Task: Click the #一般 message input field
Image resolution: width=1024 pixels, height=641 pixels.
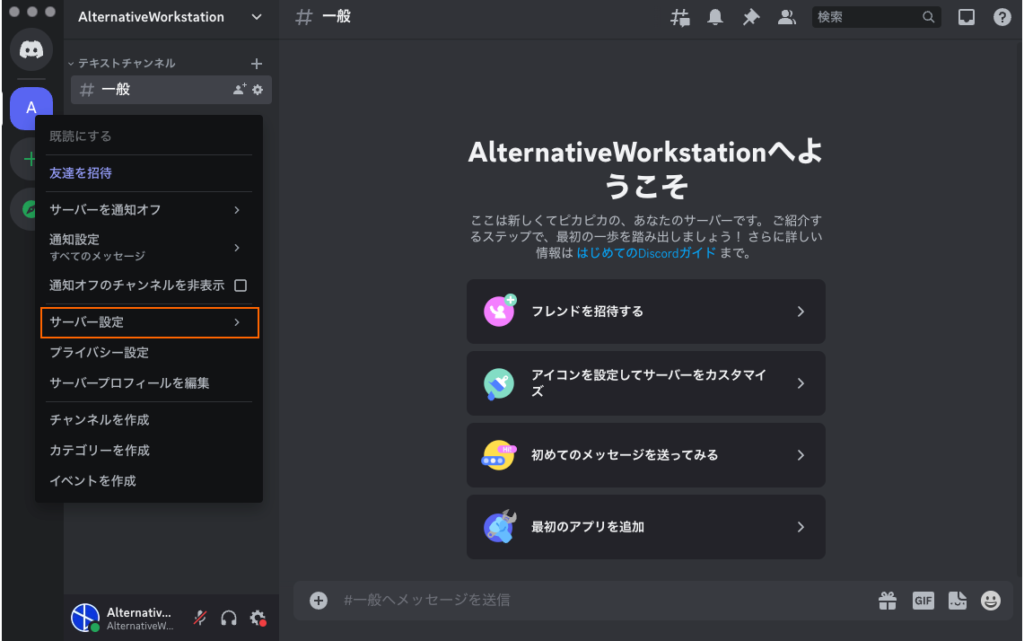Action: [x=600, y=600]
